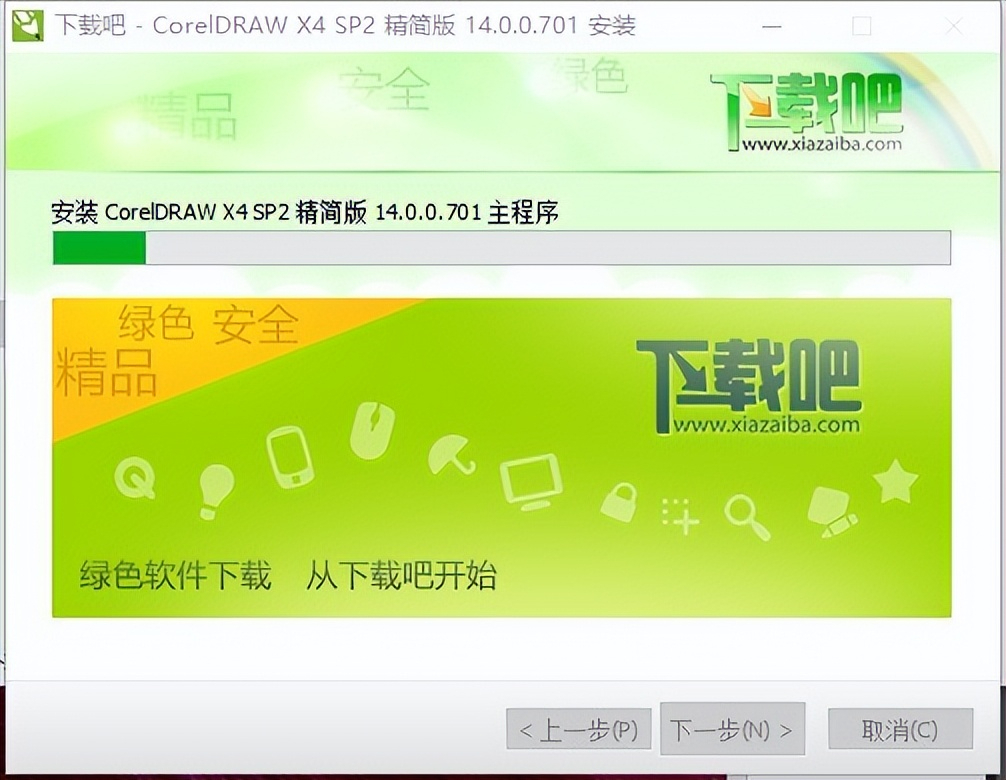
Task: Click the installation progress bar
Action: tap(502, 248)
